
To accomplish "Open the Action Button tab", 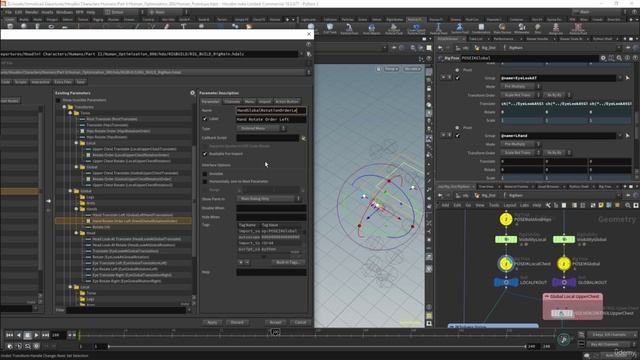I will (x=287, y=102).
